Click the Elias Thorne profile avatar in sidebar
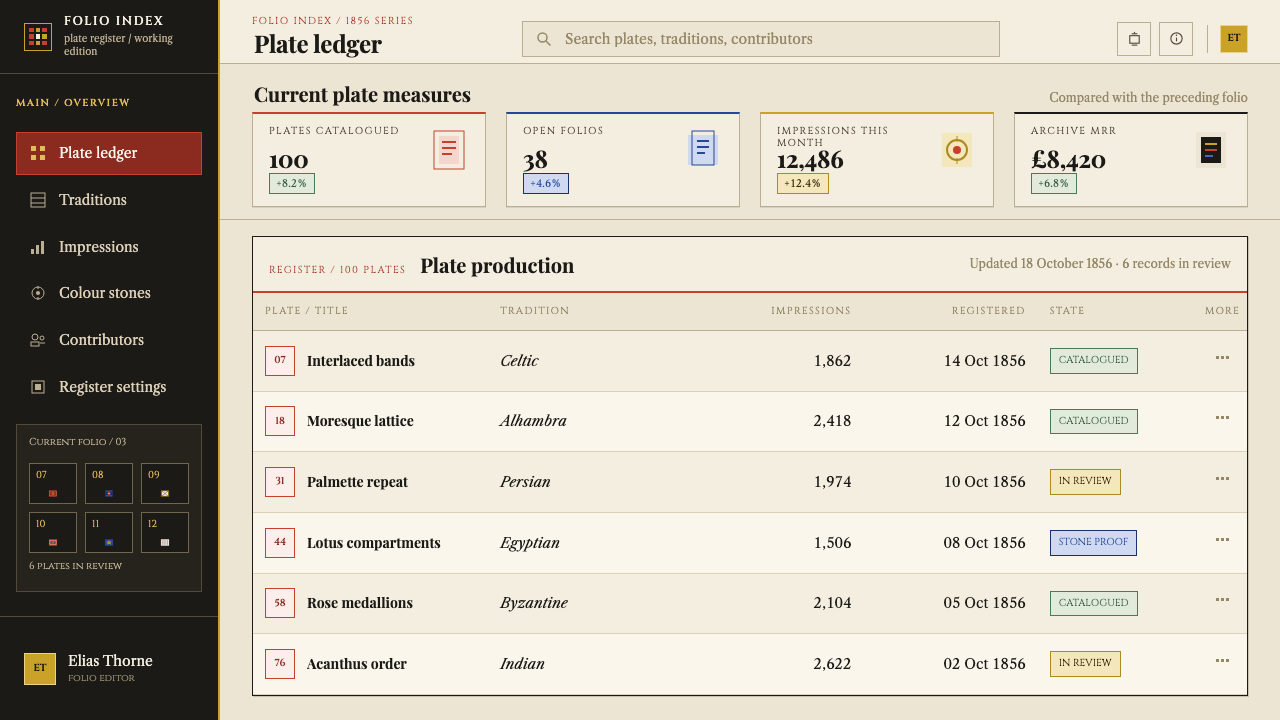 pos(40,669)
